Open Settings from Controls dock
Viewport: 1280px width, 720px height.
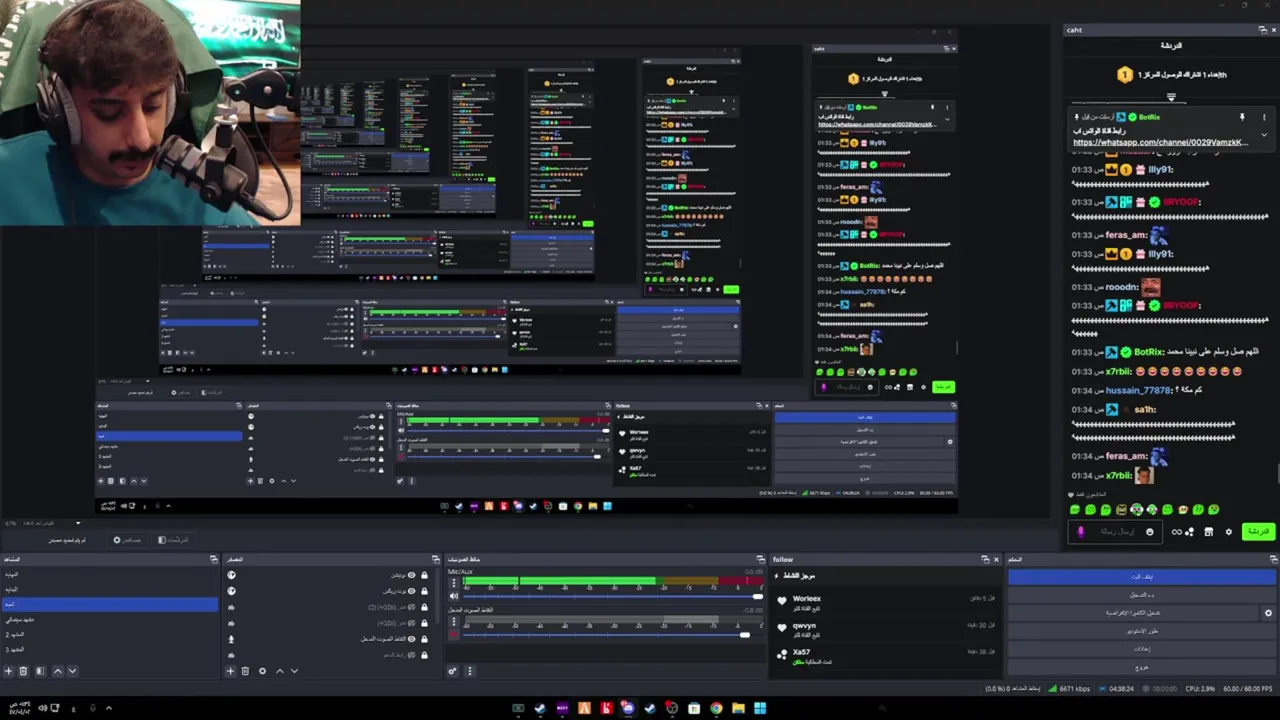pyautogui.click(x=1142, y=649)
